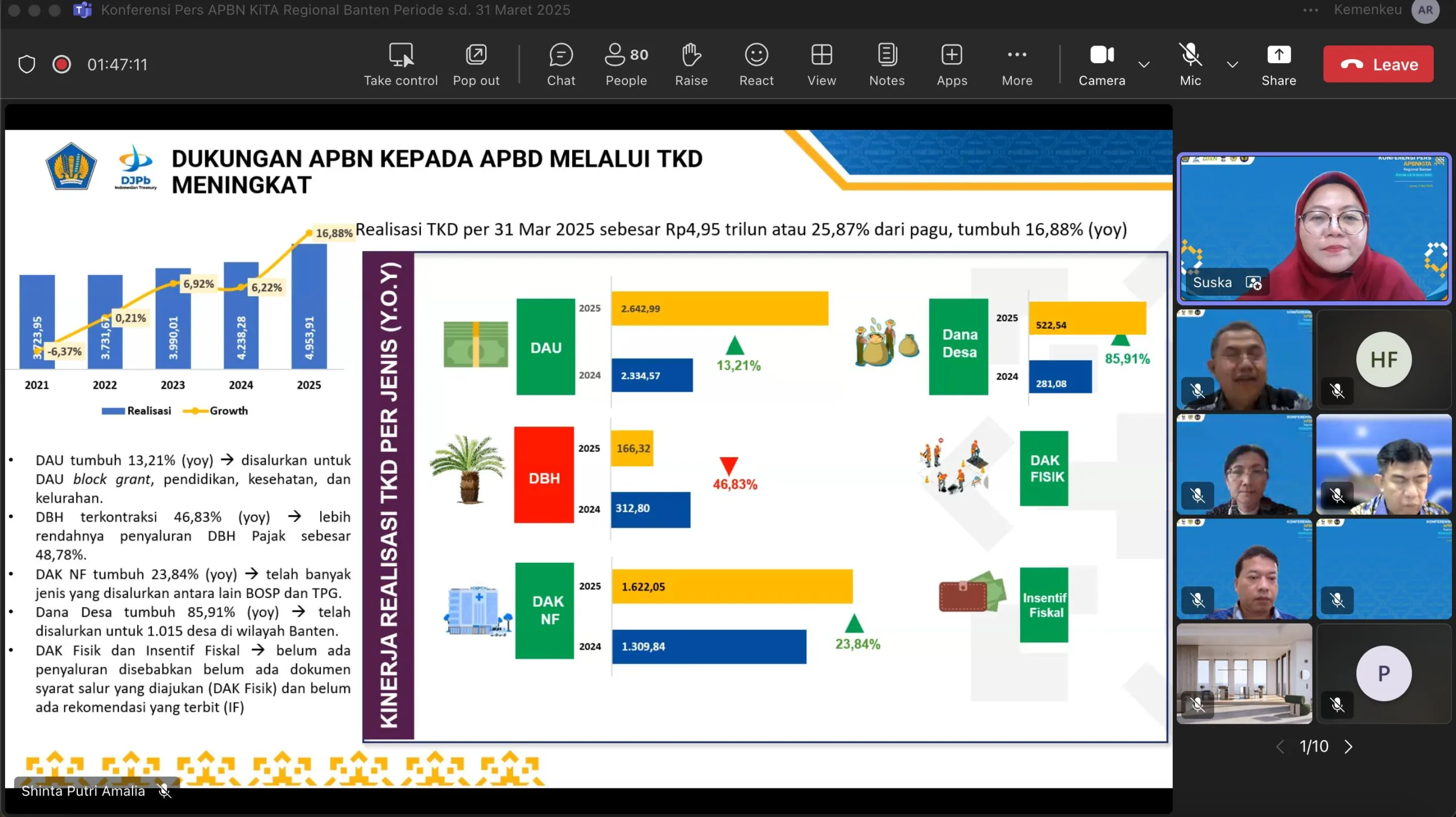Open the AR profile avatar
This screenshot has height=817, width=1456.
pos(1425,10)
